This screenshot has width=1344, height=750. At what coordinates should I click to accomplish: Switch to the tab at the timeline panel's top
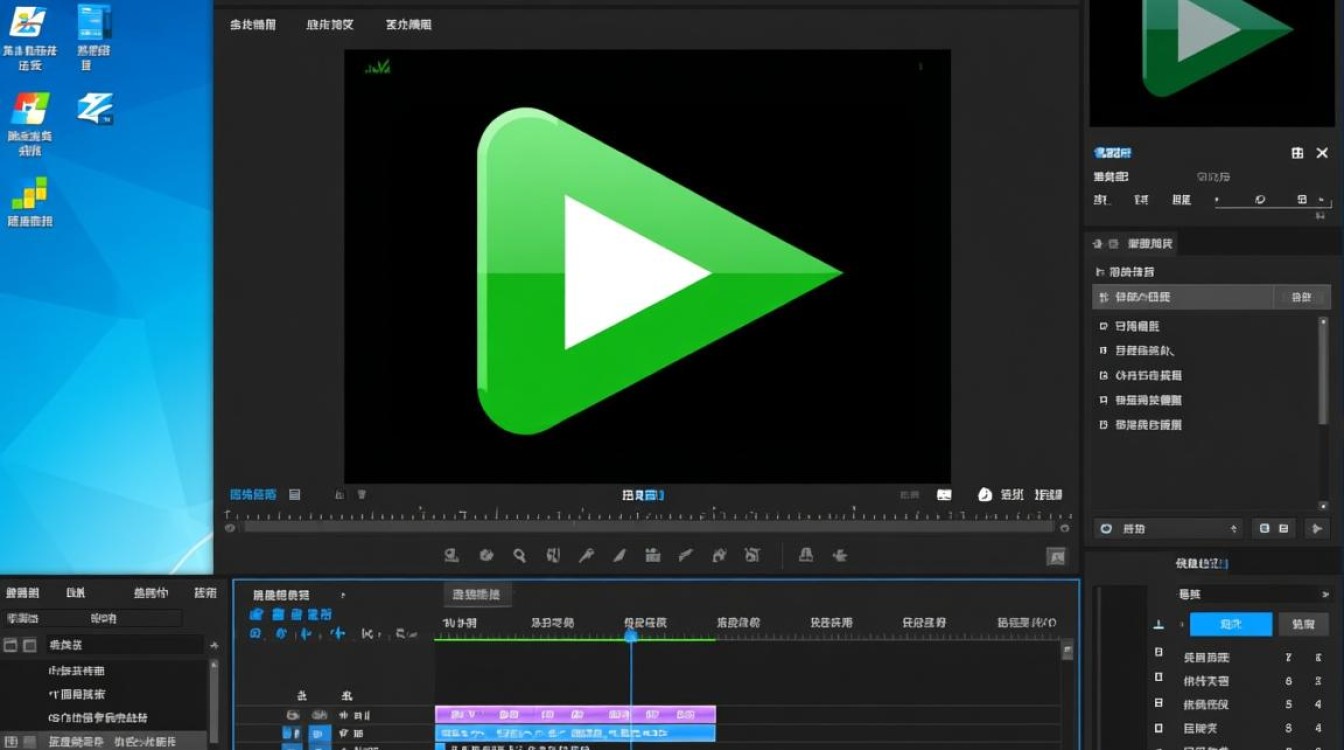[477, 594]
